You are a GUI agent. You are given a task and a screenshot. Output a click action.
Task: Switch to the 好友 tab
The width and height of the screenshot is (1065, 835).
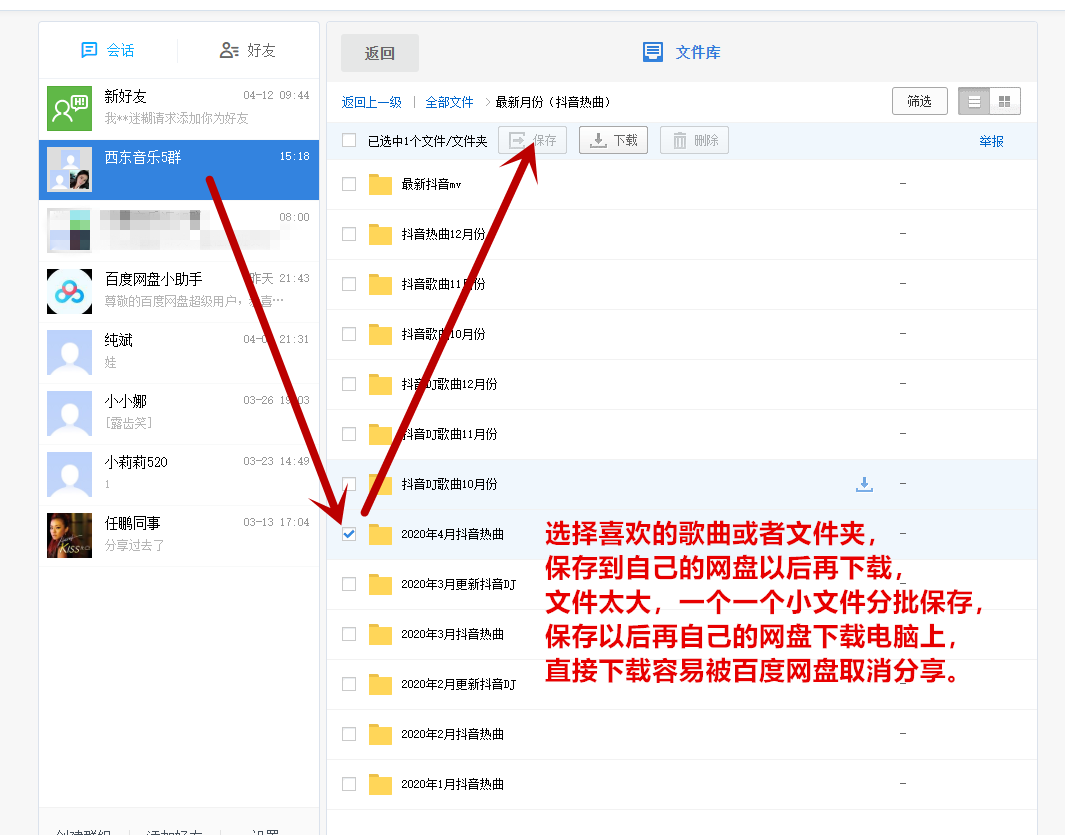tap(247, 50)
